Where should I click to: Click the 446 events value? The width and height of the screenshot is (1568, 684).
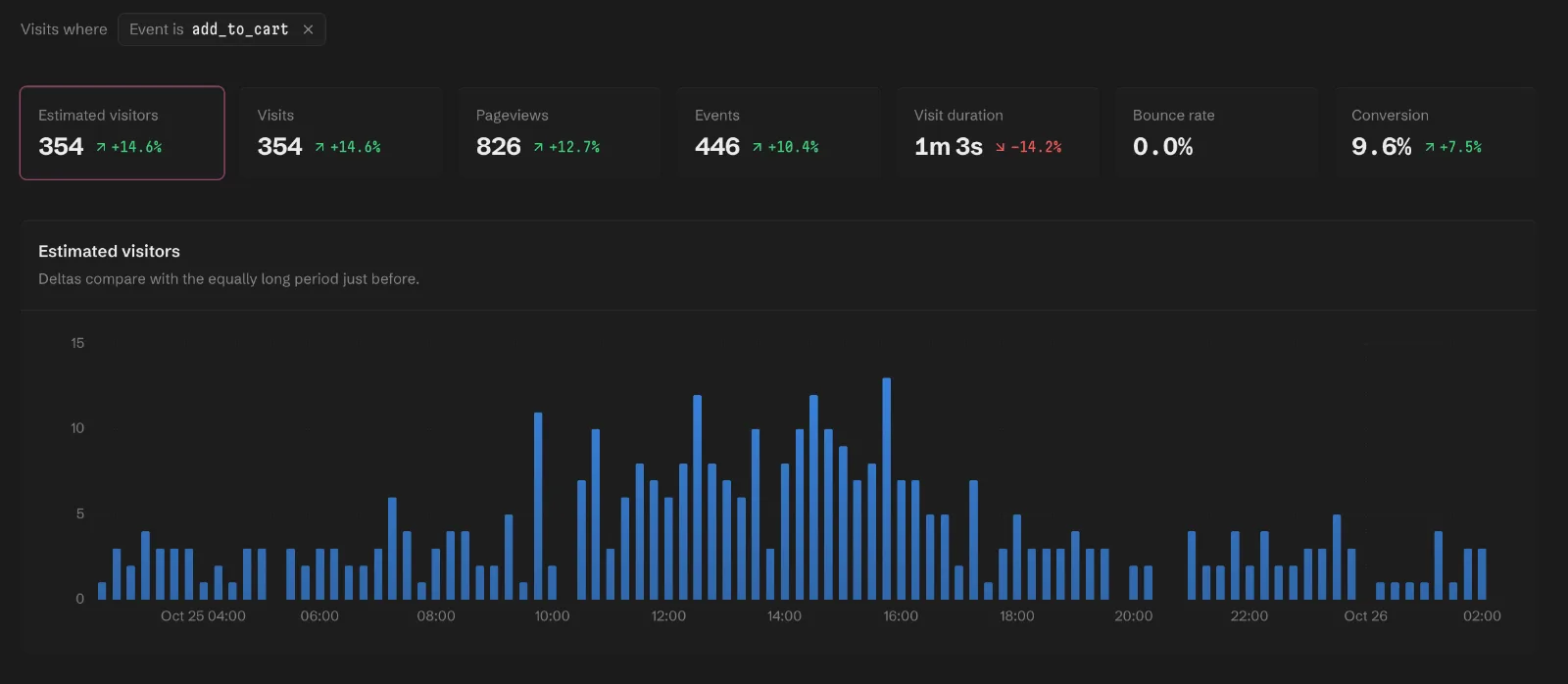tap(717, 147)
